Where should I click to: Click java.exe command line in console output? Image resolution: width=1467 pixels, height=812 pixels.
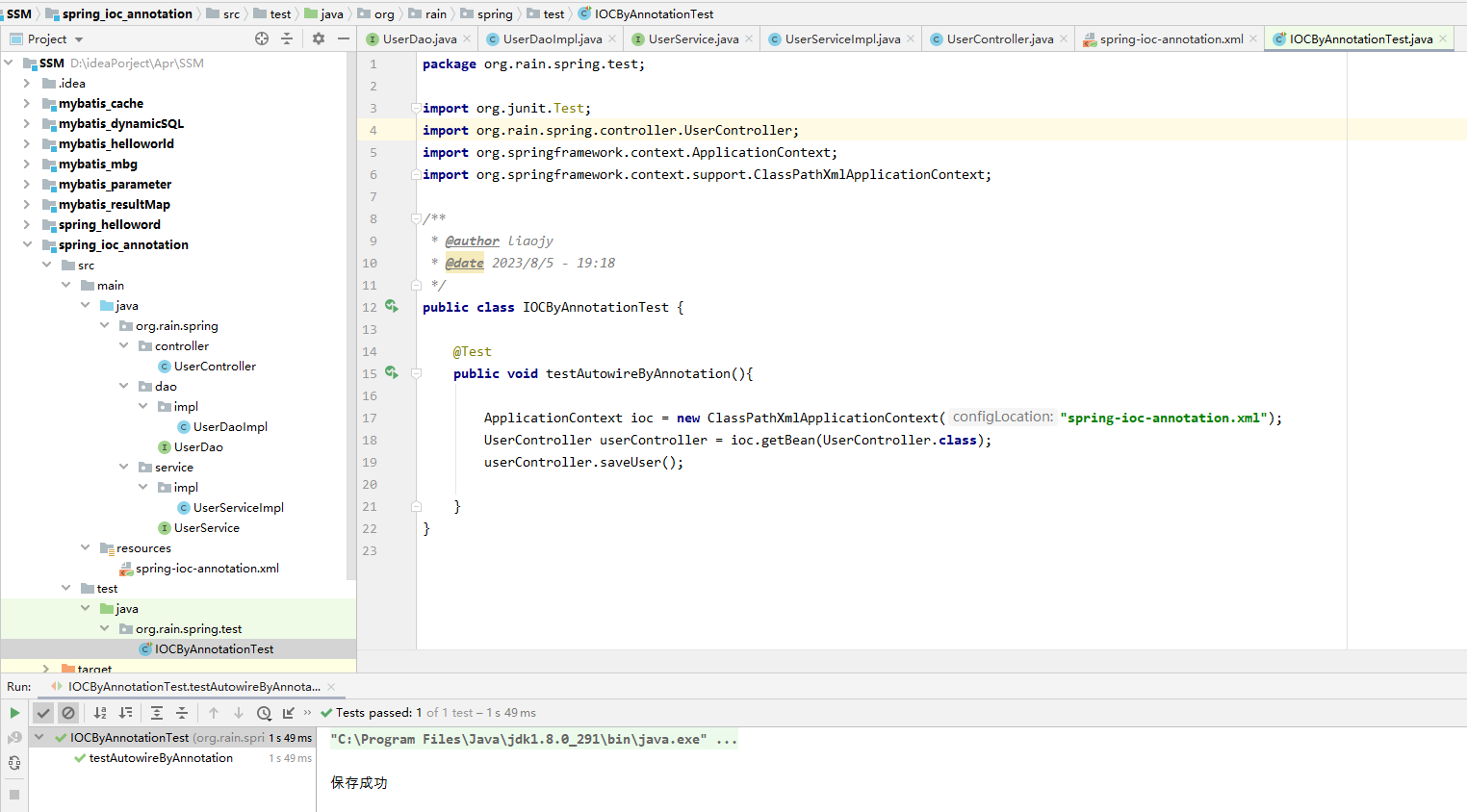coord(534,740)
